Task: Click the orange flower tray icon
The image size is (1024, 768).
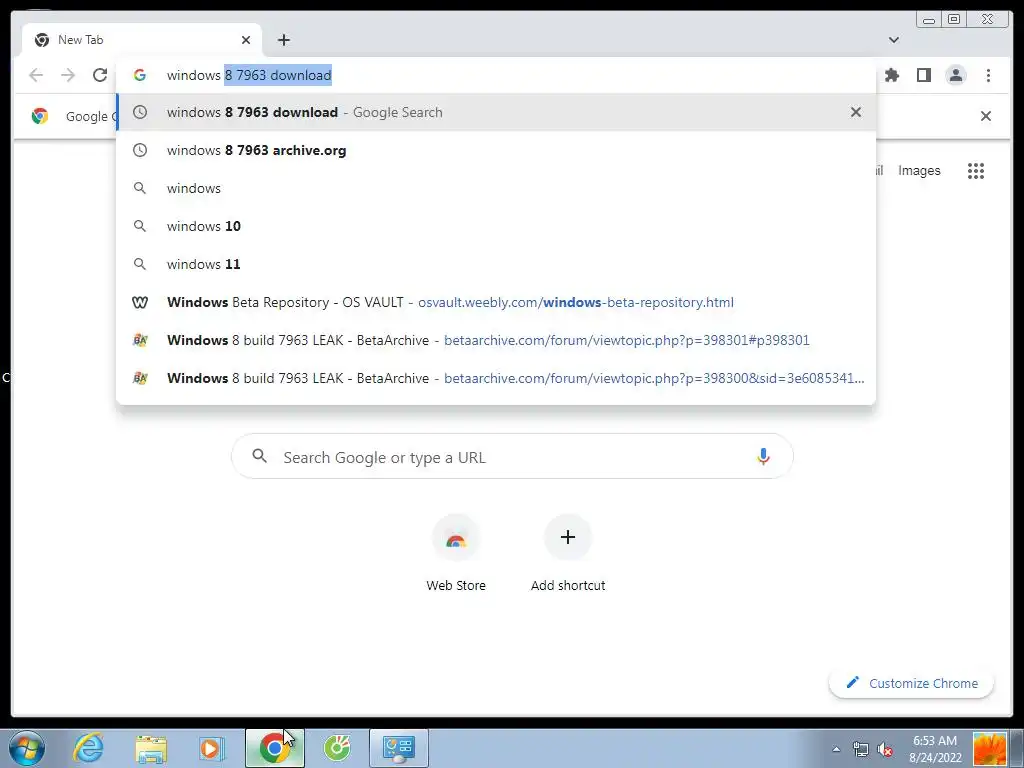Action: [989, 749]
